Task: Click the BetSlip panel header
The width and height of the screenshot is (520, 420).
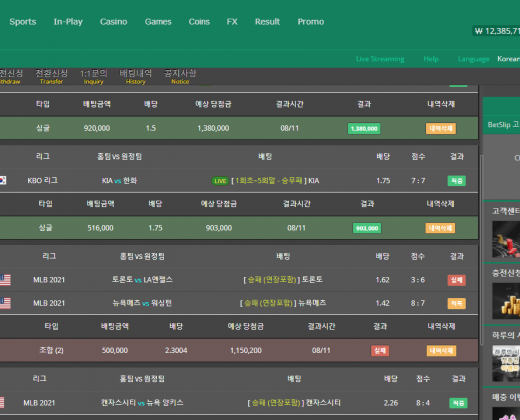Action: click(501, 125)
